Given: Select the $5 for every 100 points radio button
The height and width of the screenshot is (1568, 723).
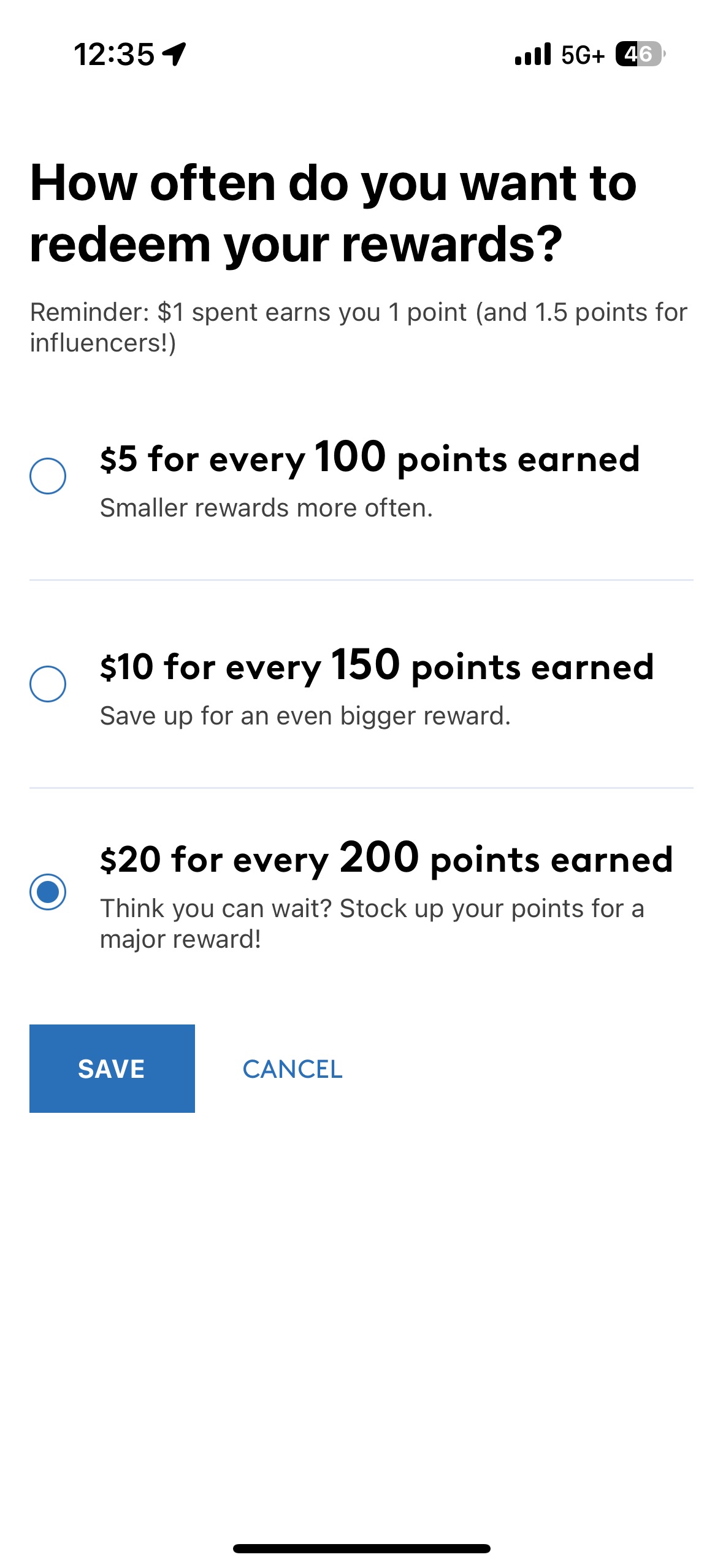Looking at the screenshot, I should pos(48,476).
